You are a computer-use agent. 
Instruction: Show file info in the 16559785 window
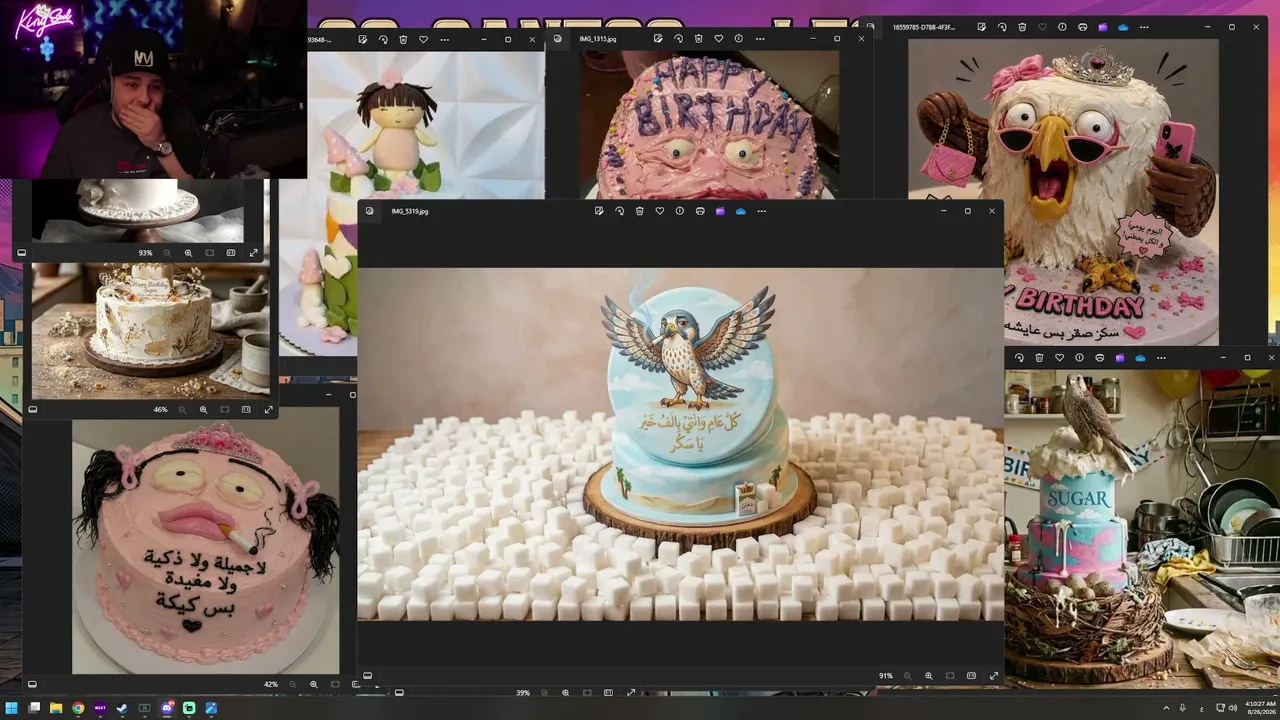coord(1062,27)
